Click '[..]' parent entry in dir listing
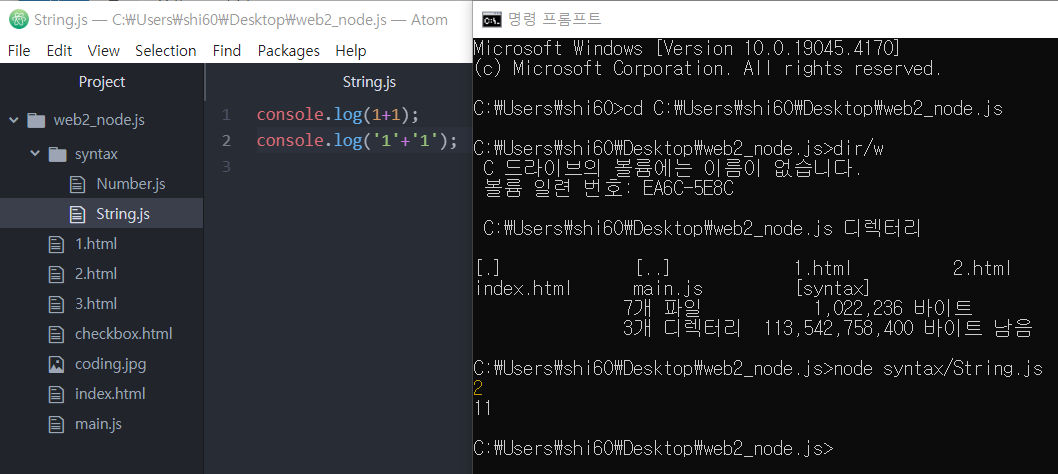 (x=652, y=269)
